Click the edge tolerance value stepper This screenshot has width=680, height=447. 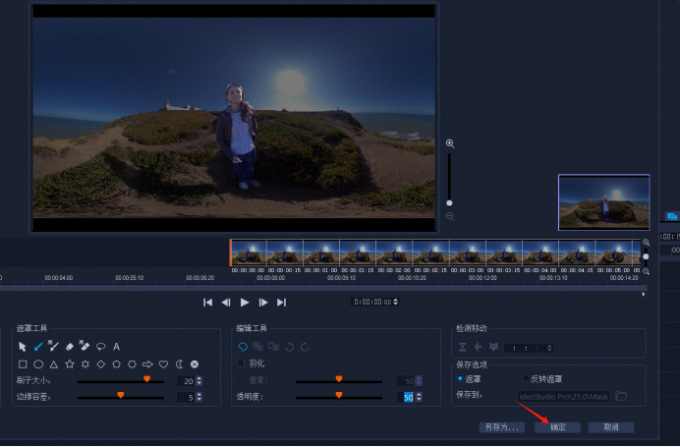coord(199,397)
